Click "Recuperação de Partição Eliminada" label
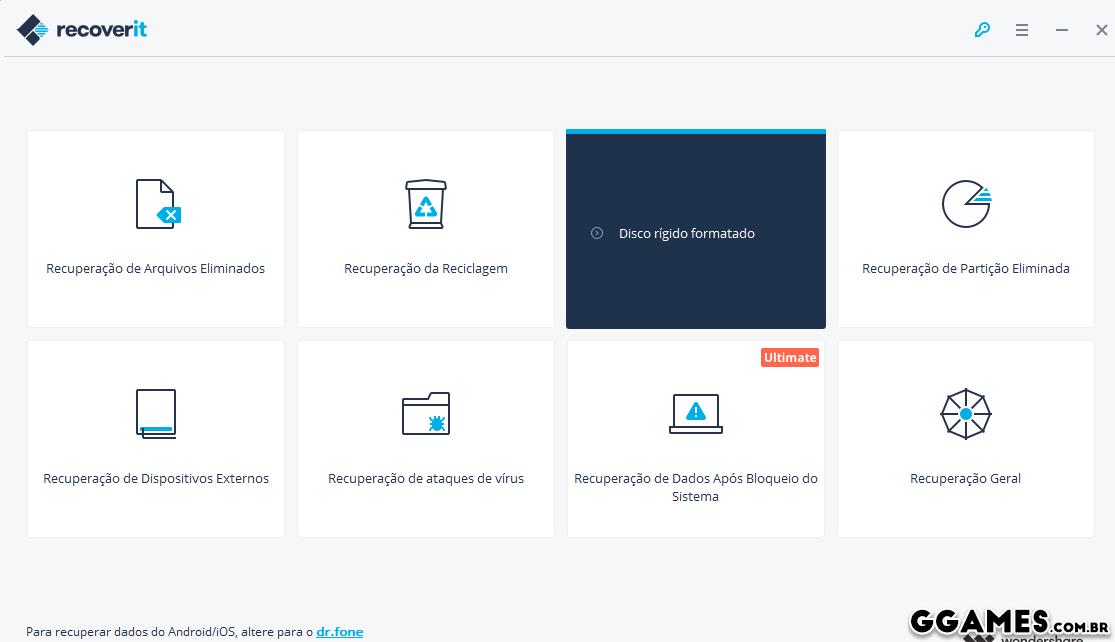The height and width of the screenshot is (642, 1115). tap(966, 269)
